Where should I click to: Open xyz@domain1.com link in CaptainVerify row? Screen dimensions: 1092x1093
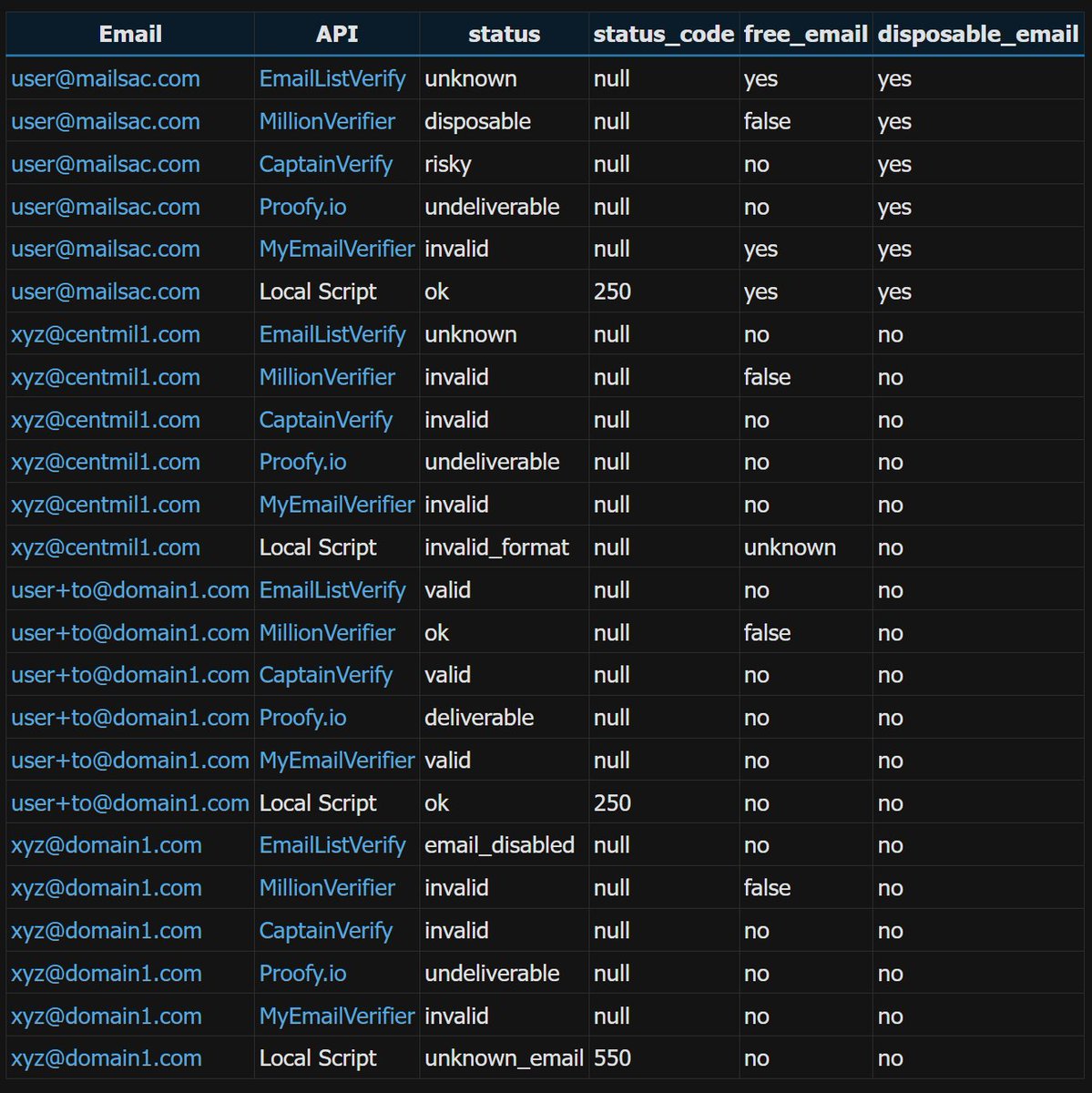tap(107, 931)
